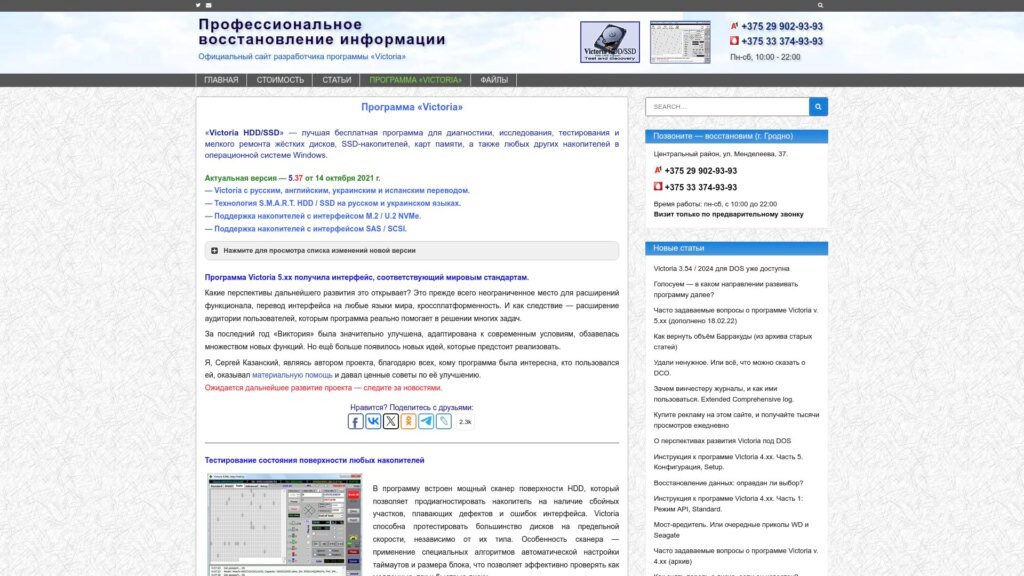
Task: Open SAS / SCSI support link
Action: [x=306, y=229]
